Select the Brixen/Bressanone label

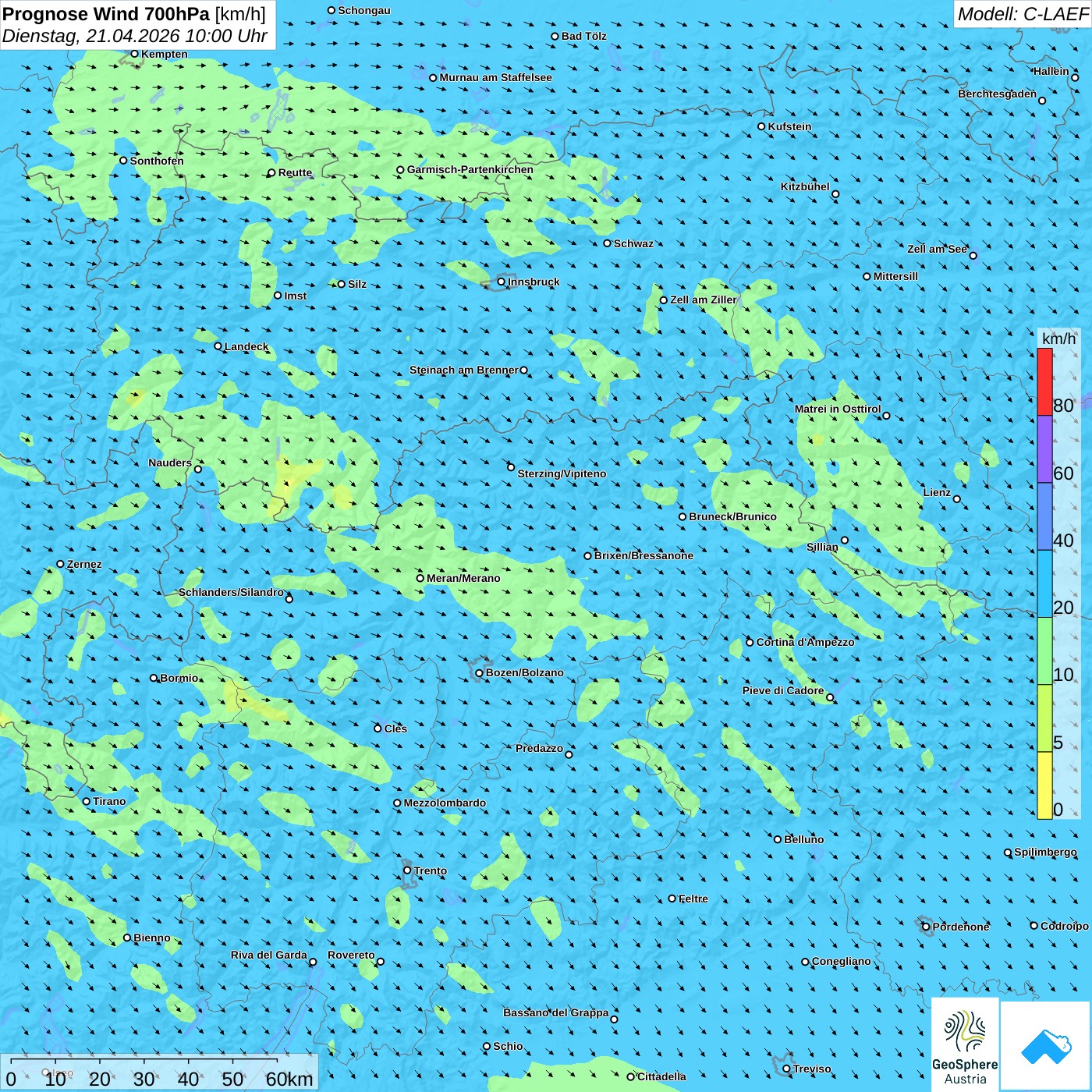click(x=643, y=555)
